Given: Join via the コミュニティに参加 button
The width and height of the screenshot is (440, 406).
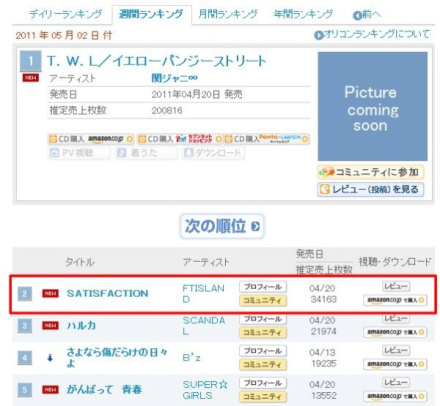Looking at the screenshot, I should point(371,172).
